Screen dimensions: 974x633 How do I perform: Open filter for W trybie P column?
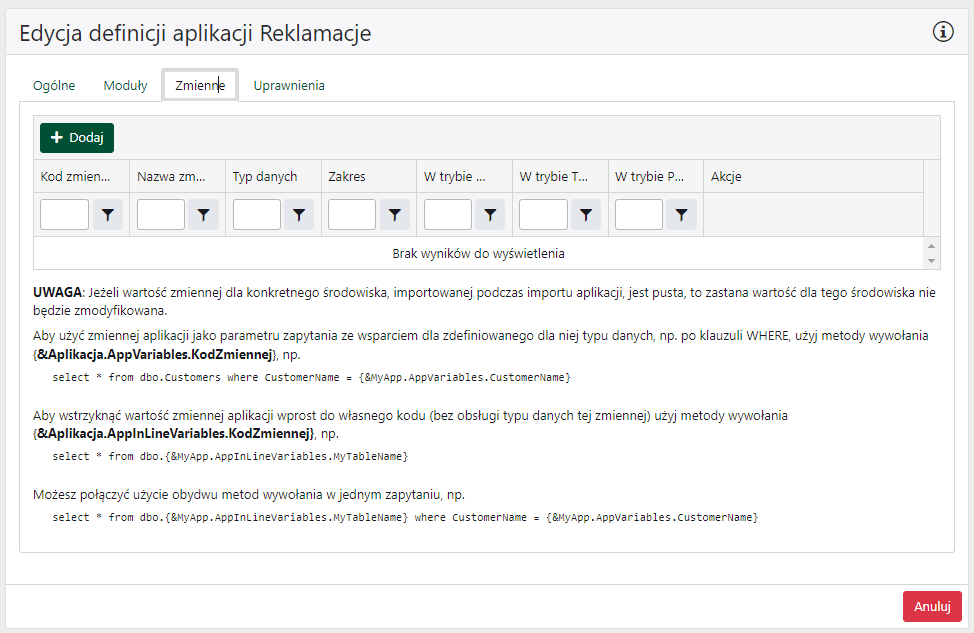681,214
